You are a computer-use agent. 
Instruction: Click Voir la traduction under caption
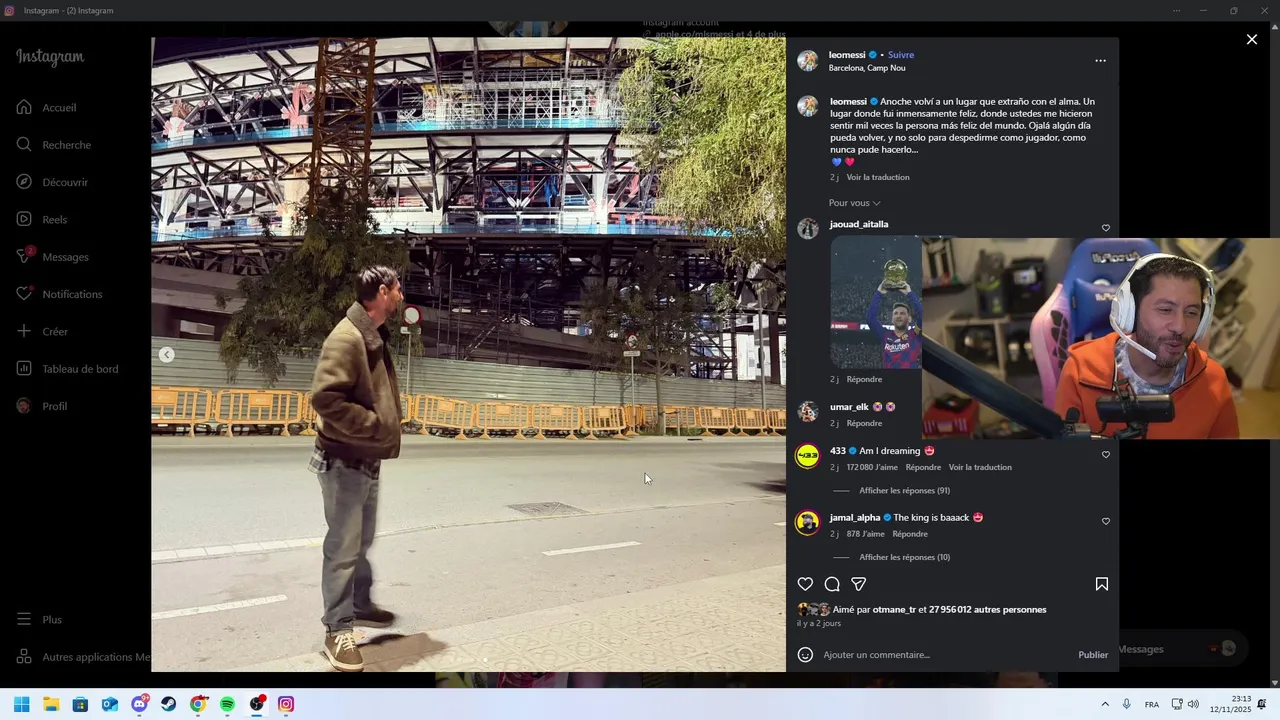[878, 177]
